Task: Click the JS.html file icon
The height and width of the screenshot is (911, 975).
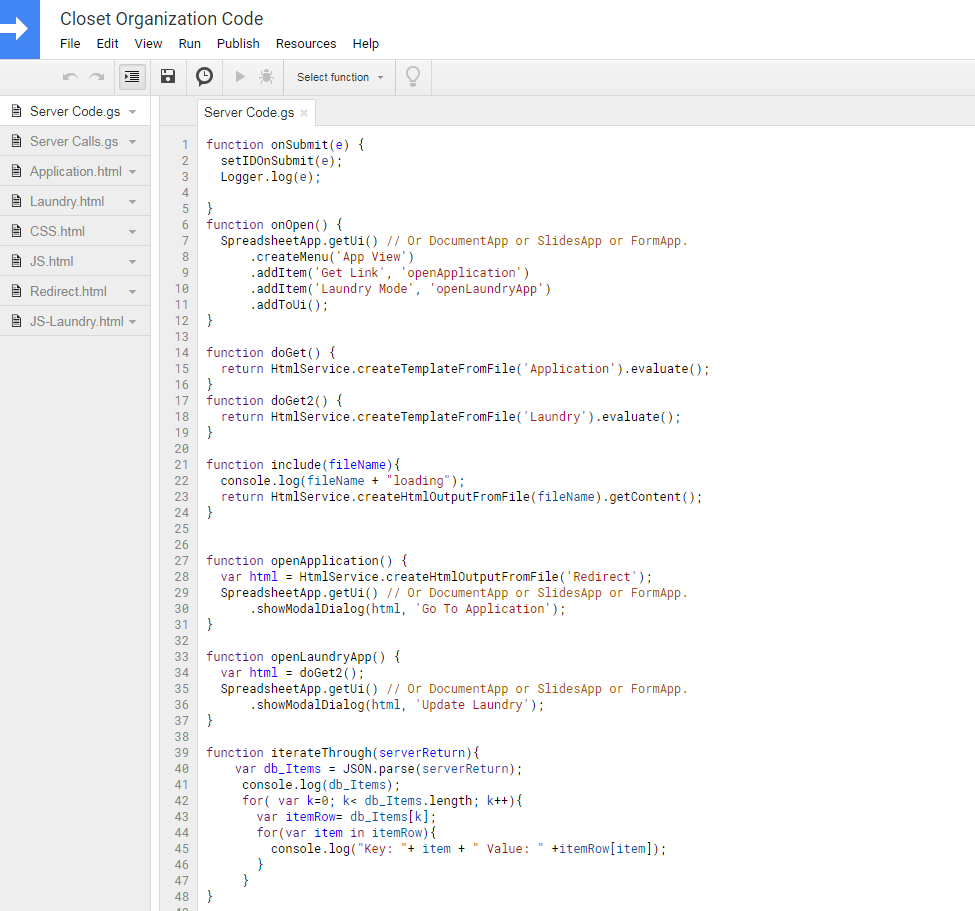Action: pos(17,261)
